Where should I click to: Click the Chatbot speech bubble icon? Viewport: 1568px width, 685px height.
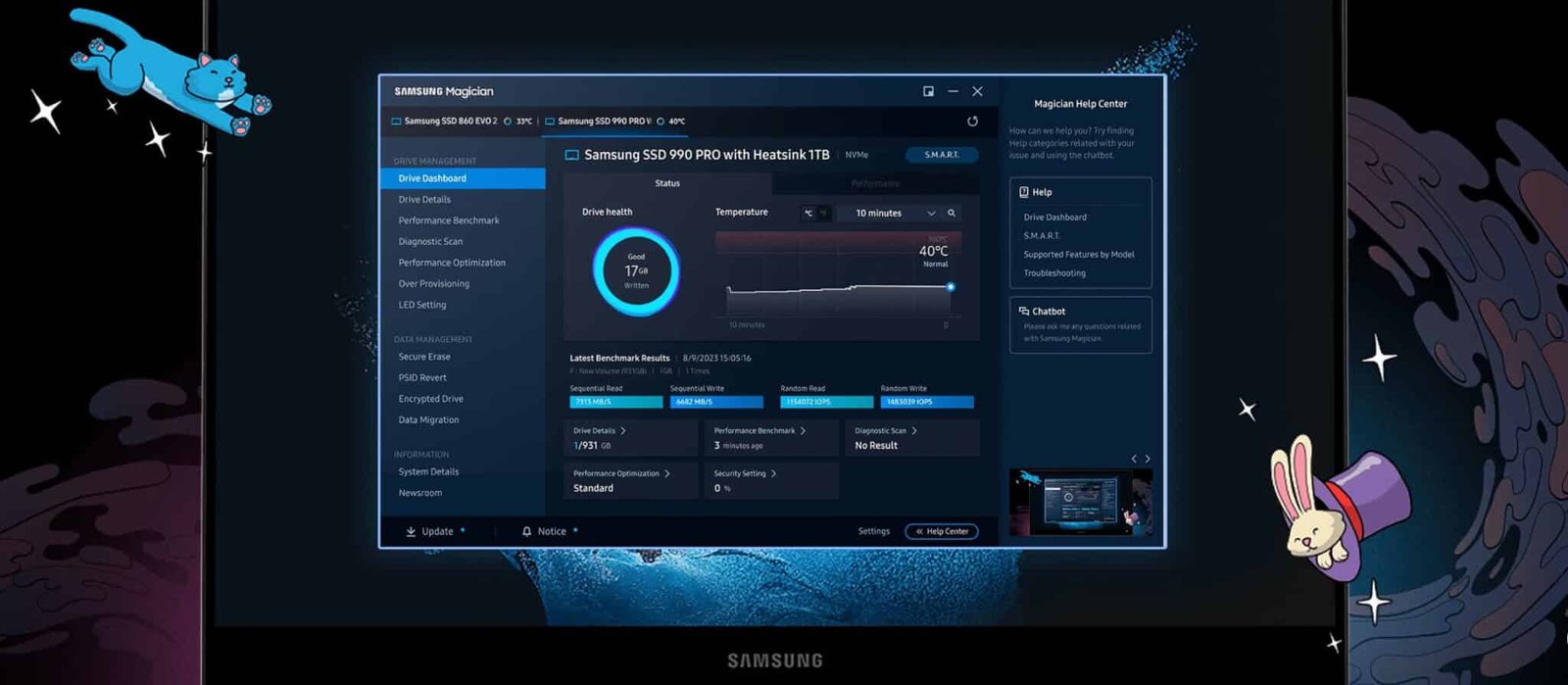click(1023, 311)
